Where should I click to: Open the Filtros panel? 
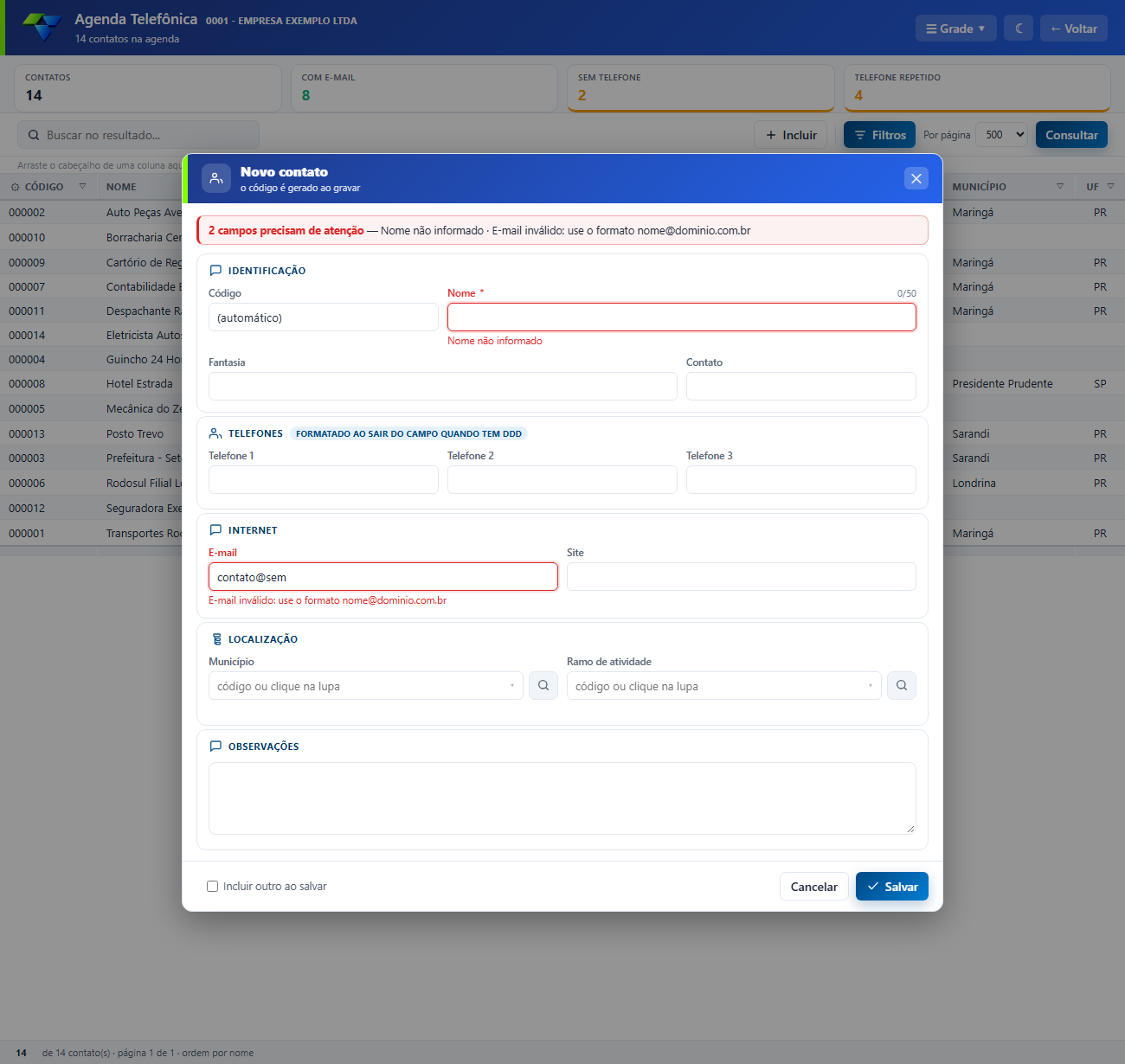click(x=879, y=135)
